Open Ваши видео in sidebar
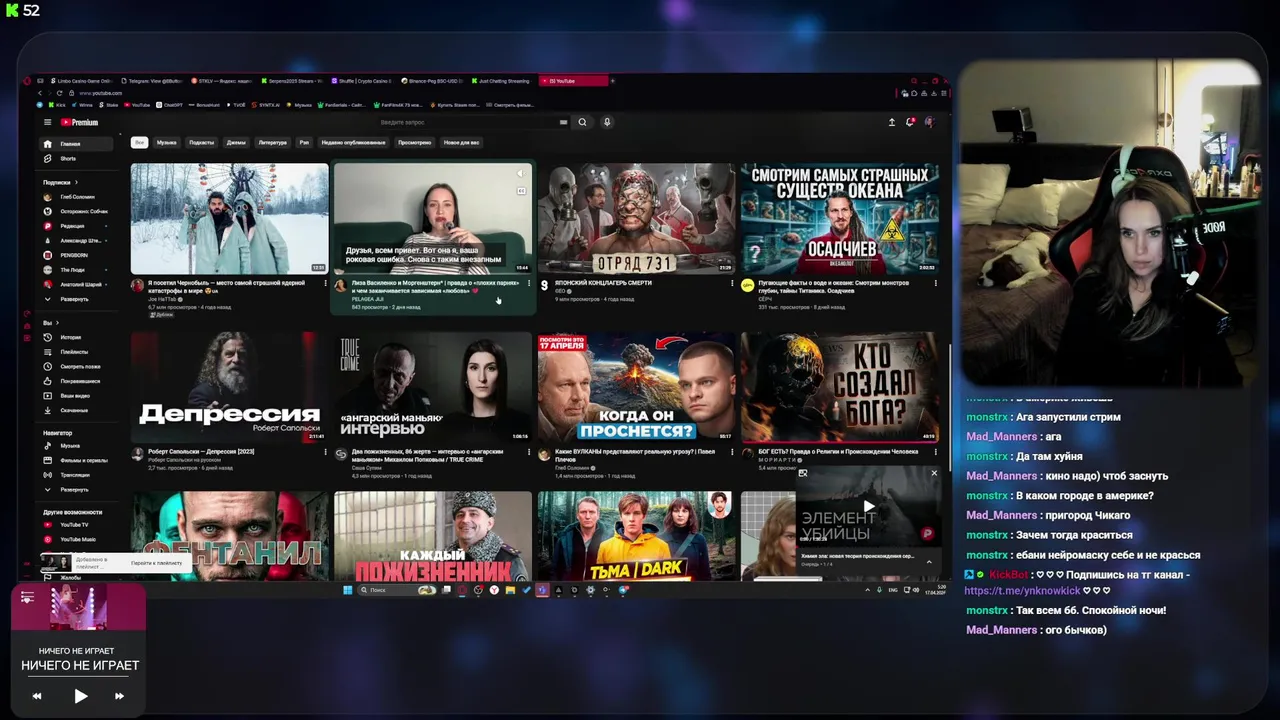Image resolution: width=1280 pixels, height=720 pixels. (75, 396)
